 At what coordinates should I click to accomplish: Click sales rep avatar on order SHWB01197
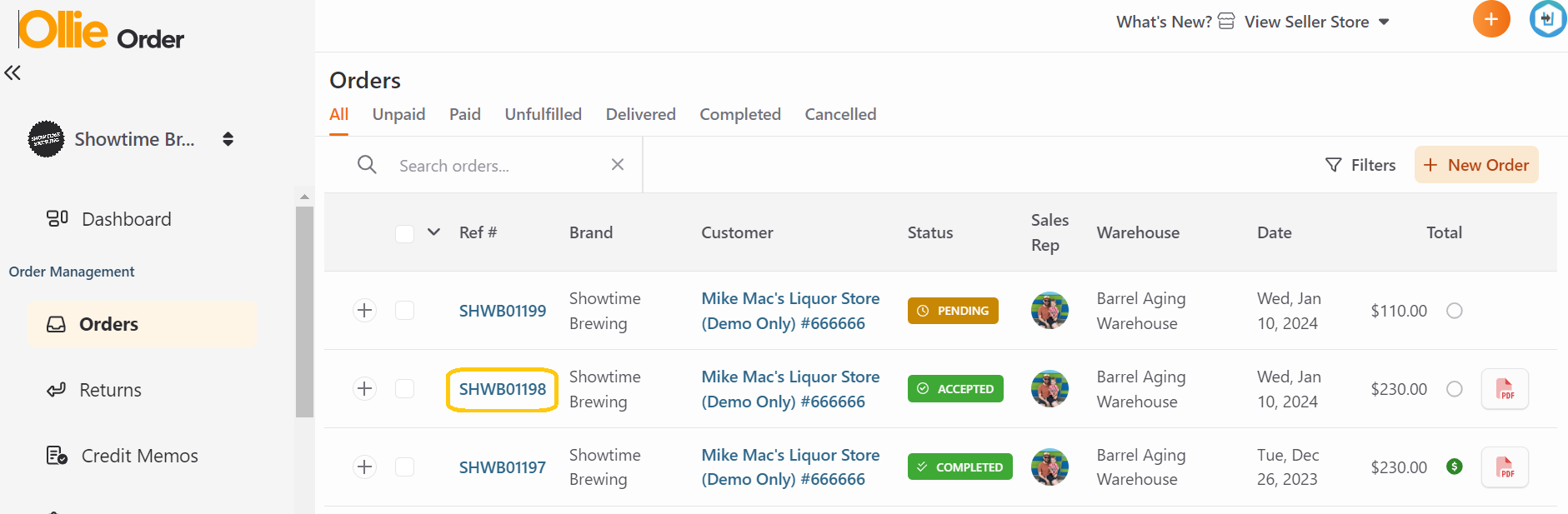click(1050, 467)
